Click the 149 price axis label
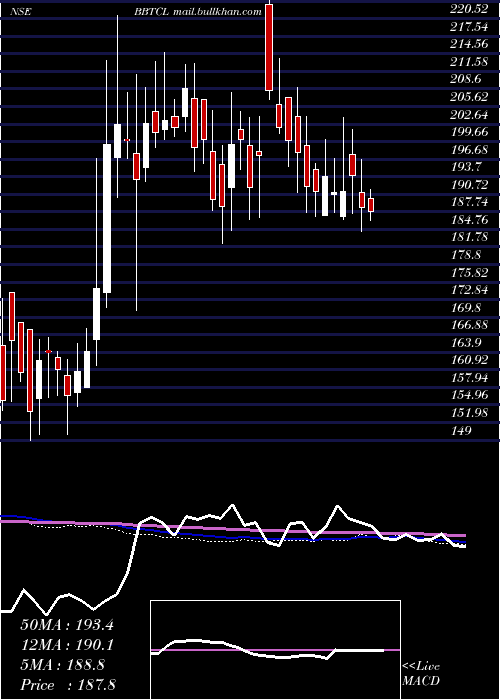 click(461, 430)
